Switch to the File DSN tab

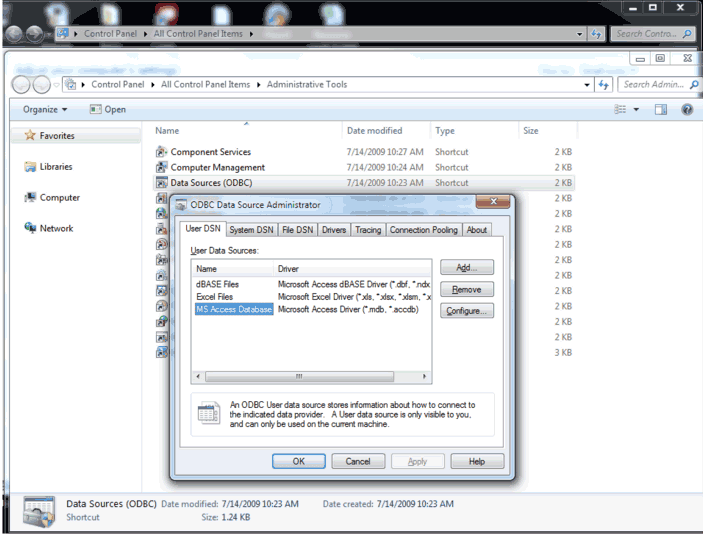tap(298, 229)
